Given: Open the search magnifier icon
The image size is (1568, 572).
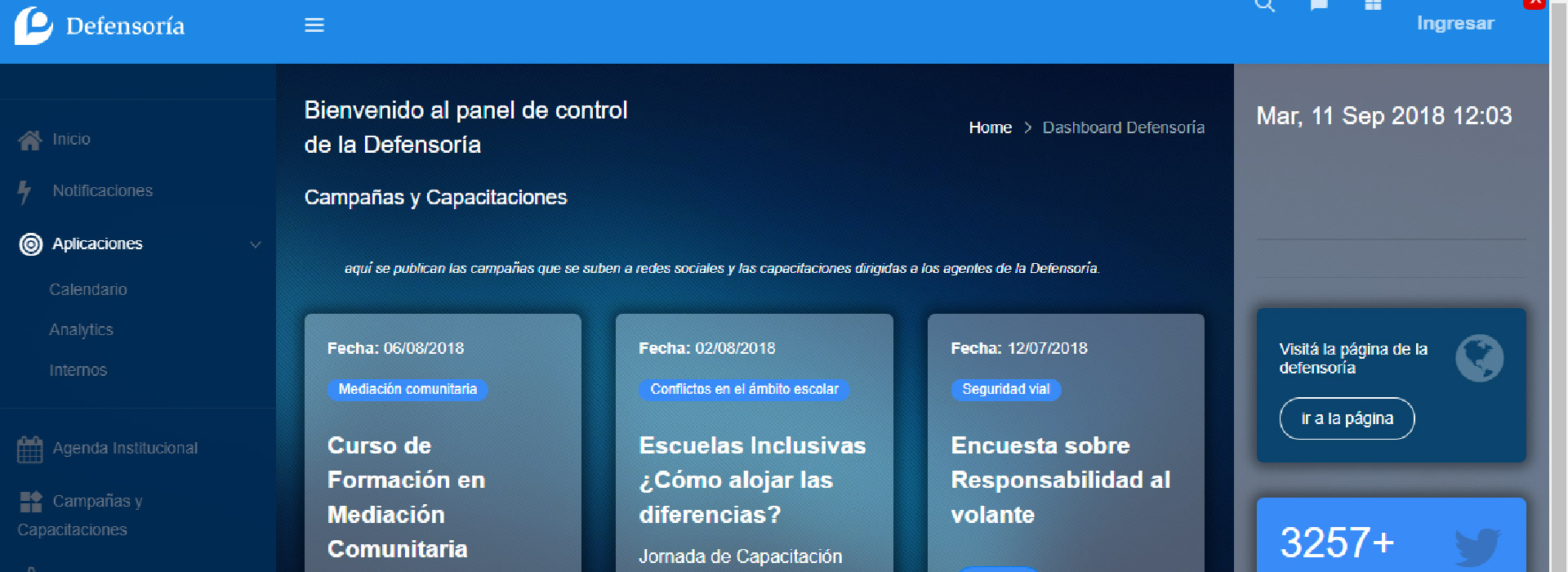Looking at the screenshot, I should [x=1264, y=7].
